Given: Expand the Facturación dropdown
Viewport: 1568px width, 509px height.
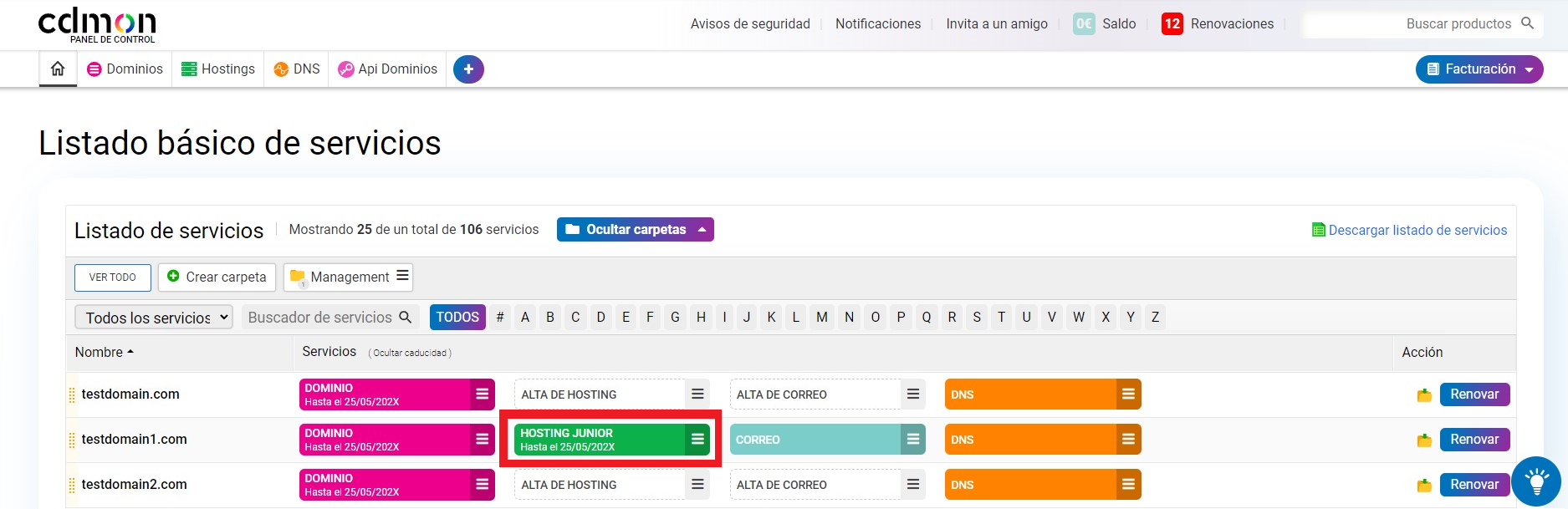Looking at the screenshot, I should [x=1479, y=69].
